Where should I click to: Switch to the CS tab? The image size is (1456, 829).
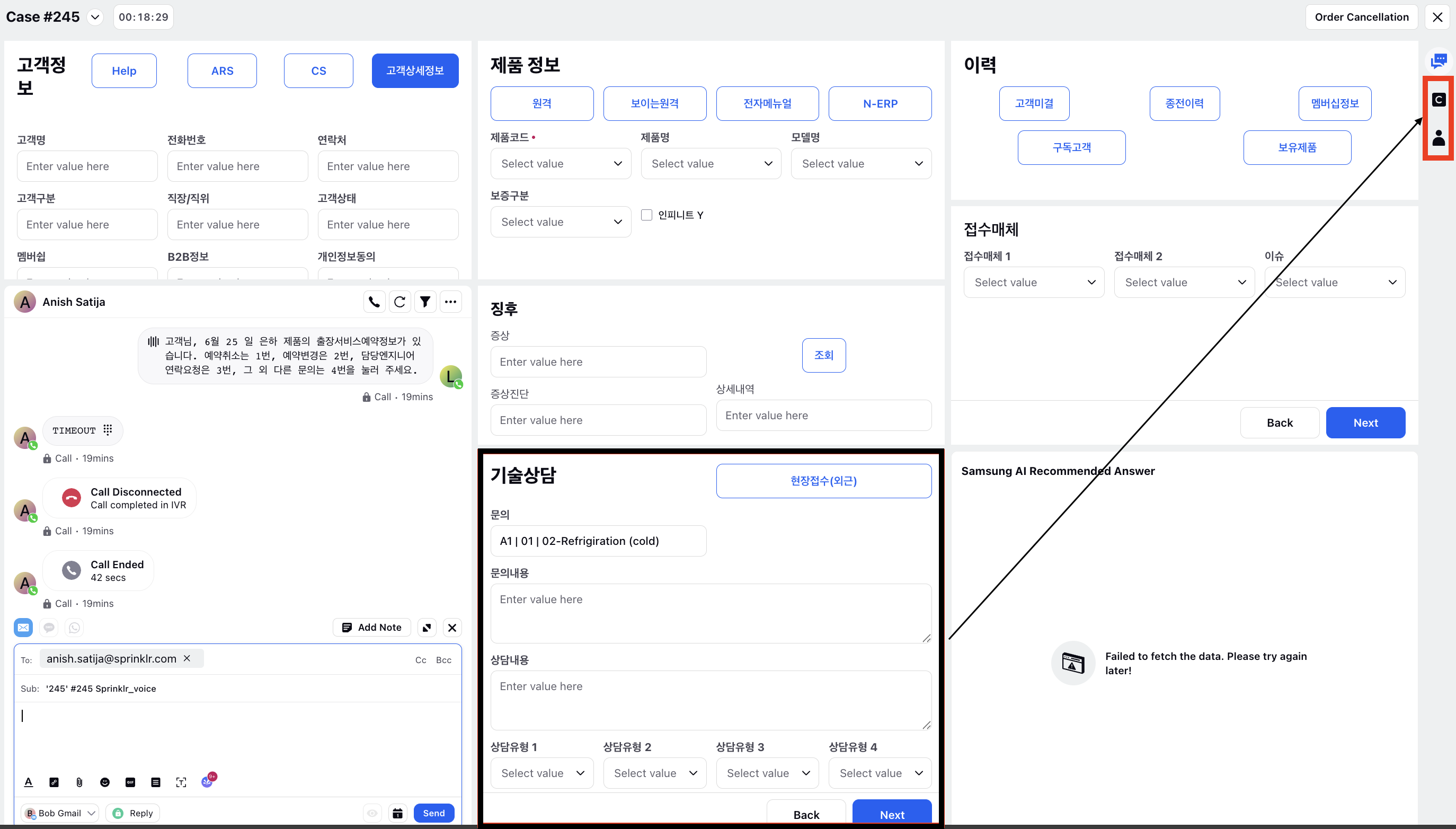pyautogui.click(x=318, y=70)
